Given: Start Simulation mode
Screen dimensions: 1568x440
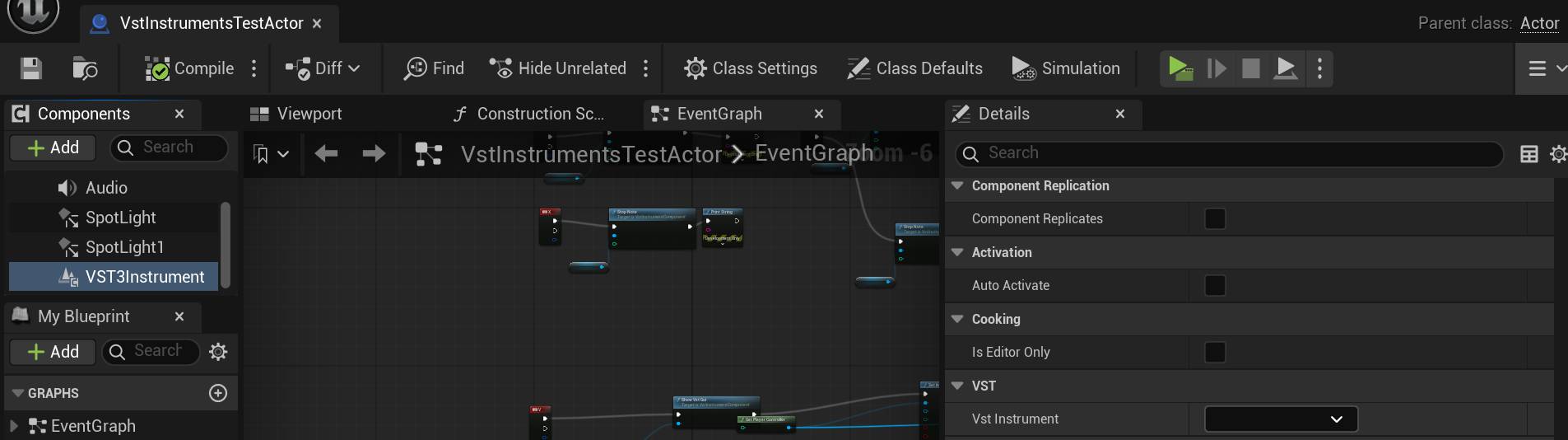Looking at the screenshot, I should click(1066, 68).
